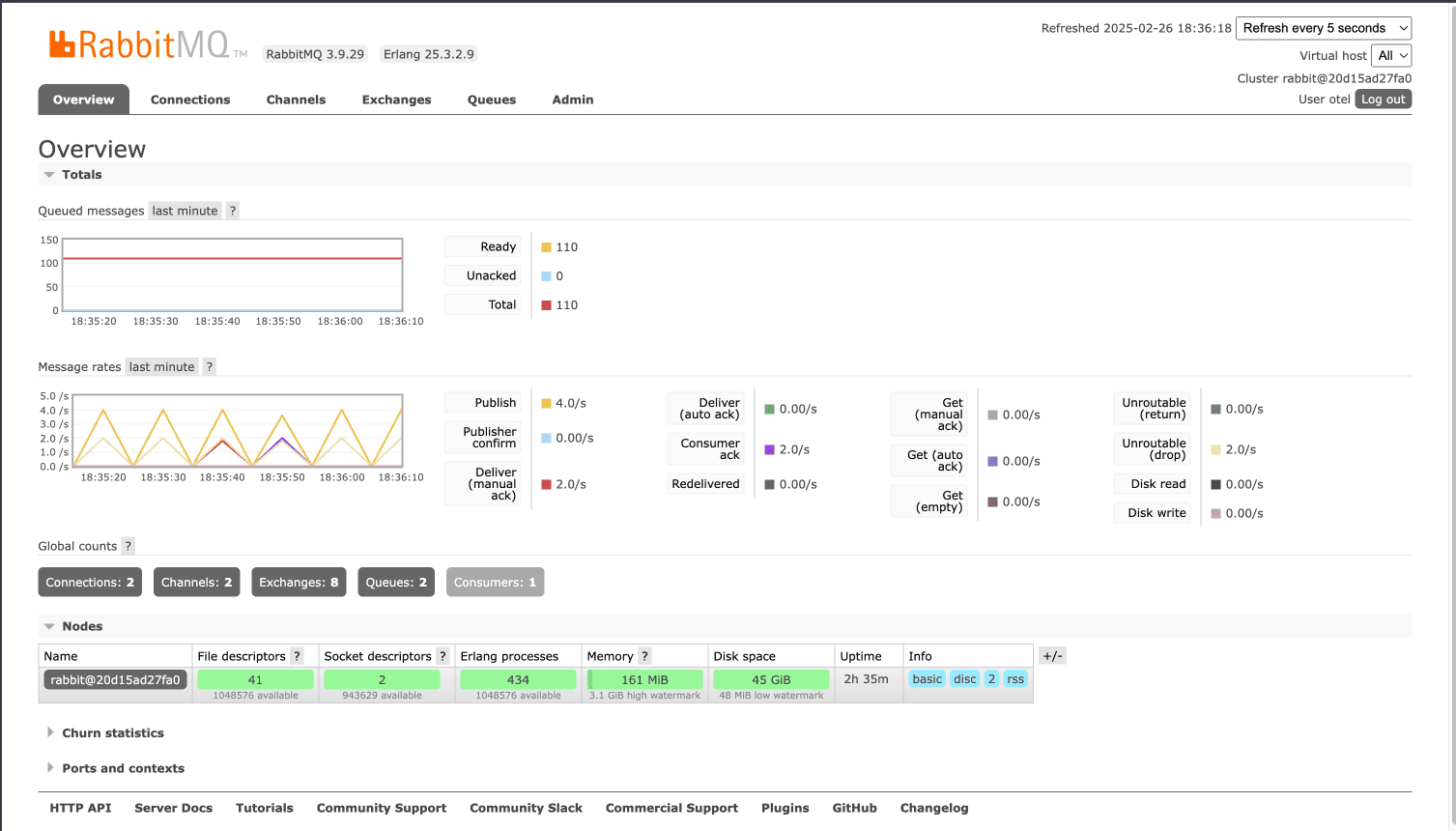Image resolution: width=1456 pixels, height=831 pixels.
Task: Open the node rabbit@20d15ad27fa0 link
Action: tap(115, 680)
